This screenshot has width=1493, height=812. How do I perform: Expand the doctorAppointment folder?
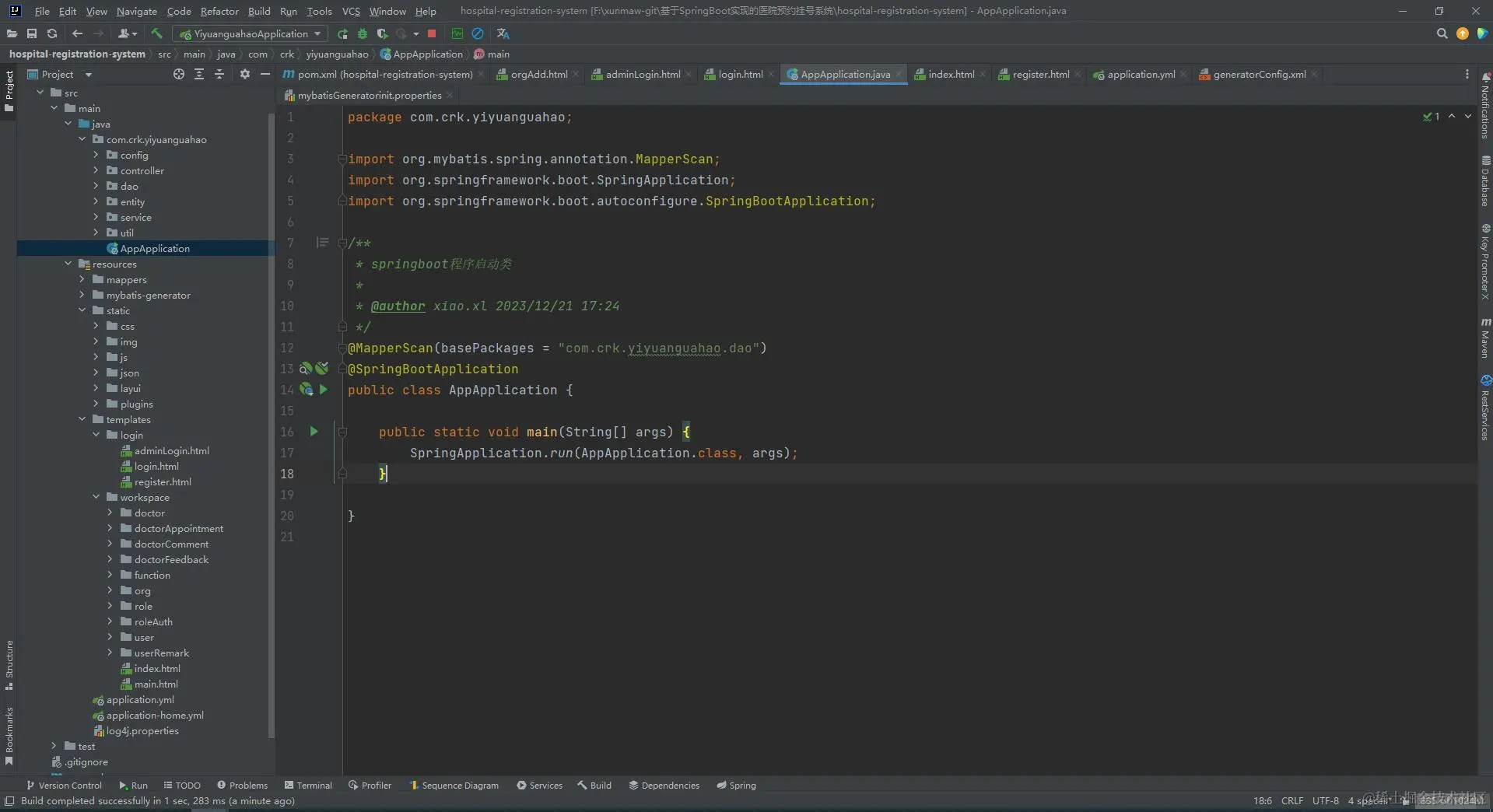[110, 528]
